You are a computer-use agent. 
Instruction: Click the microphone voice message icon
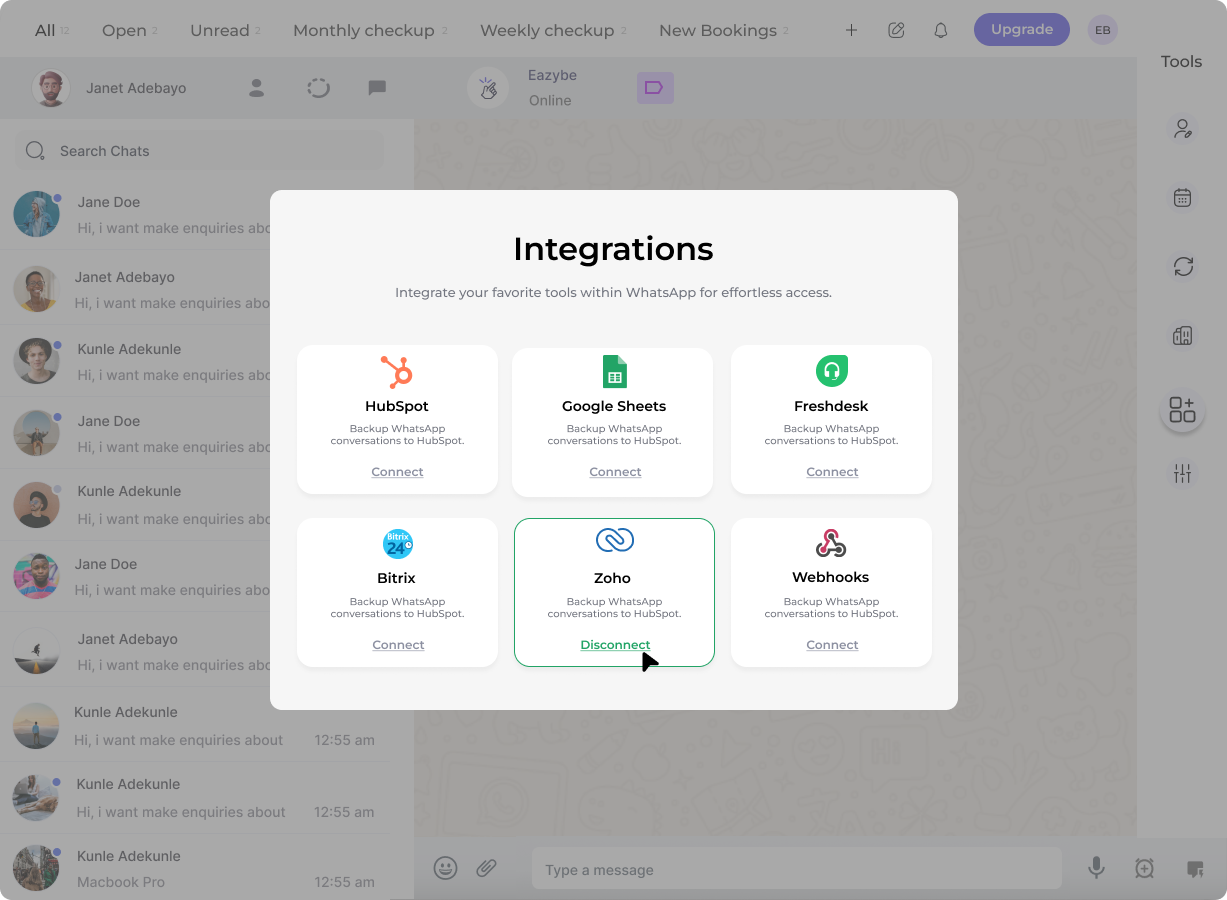click(1096, 868)
